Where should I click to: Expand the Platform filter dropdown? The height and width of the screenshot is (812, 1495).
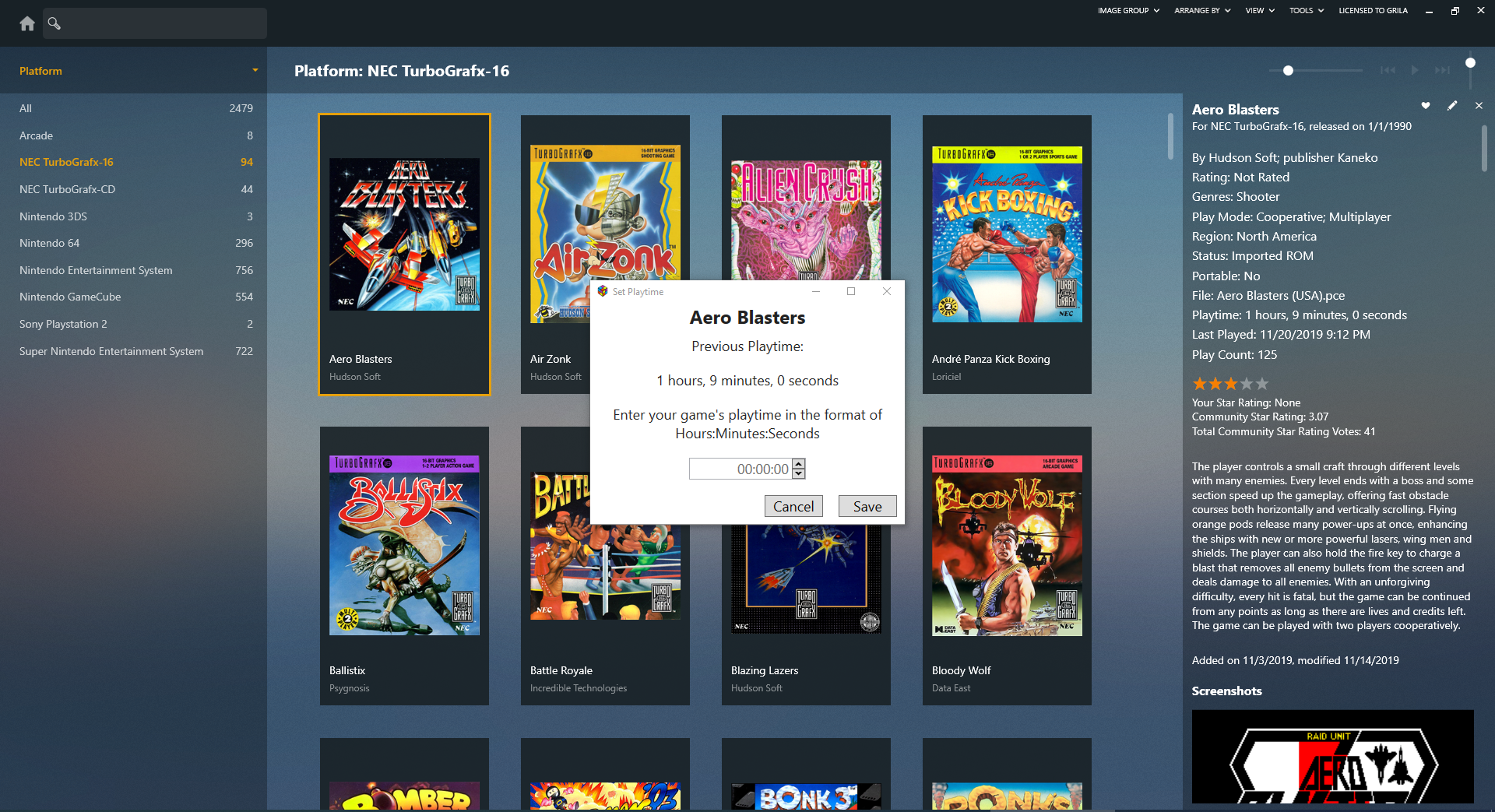tap(255, 70)
